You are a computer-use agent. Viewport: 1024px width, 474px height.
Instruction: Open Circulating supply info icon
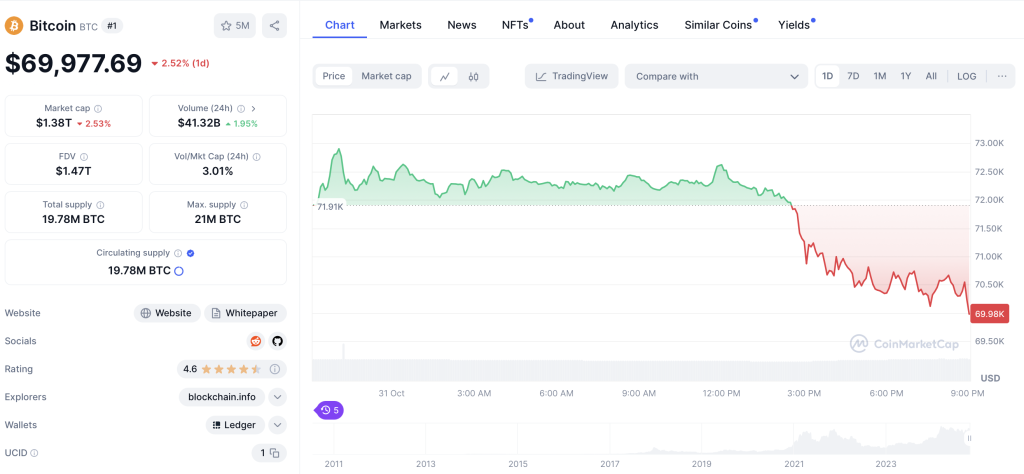(x=178, y=253)
